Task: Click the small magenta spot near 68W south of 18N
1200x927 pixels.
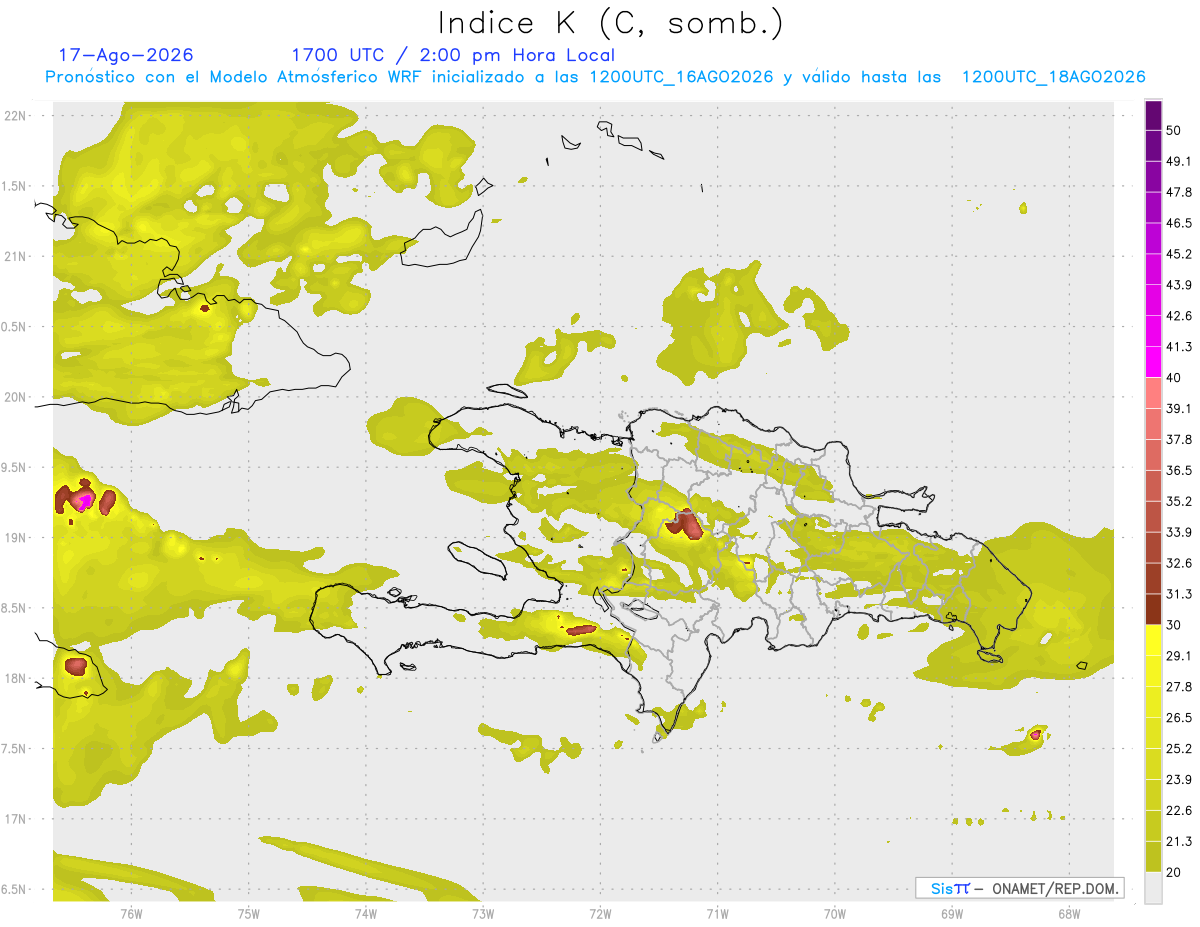Action: point(1036,734)
